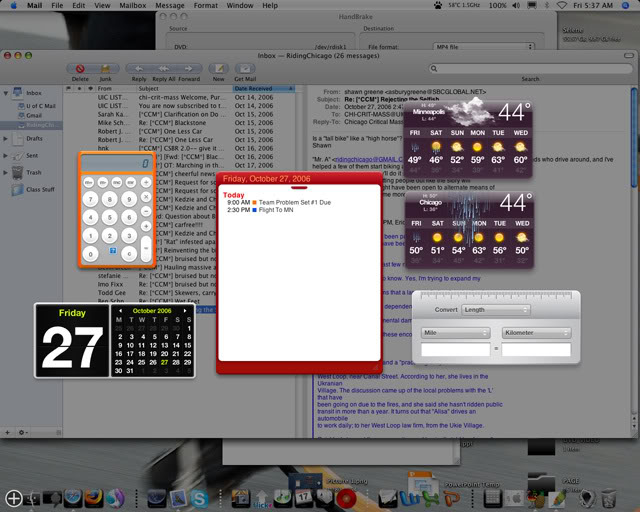Open the Kilometer unit dropdown
The height and width of the screenshot is (512, 640).
click(x=536, y=333)
